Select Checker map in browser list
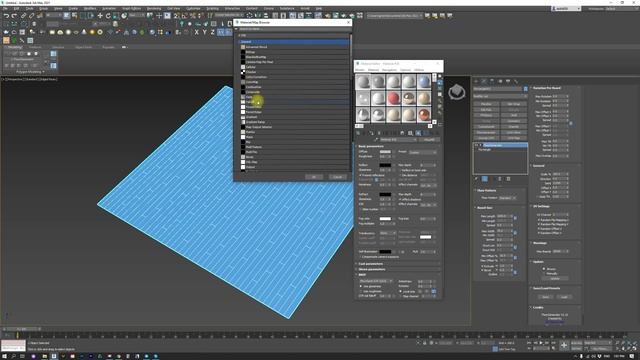This screenshot has width=640, height=360. pyautogui.click(x=294, y=72)
